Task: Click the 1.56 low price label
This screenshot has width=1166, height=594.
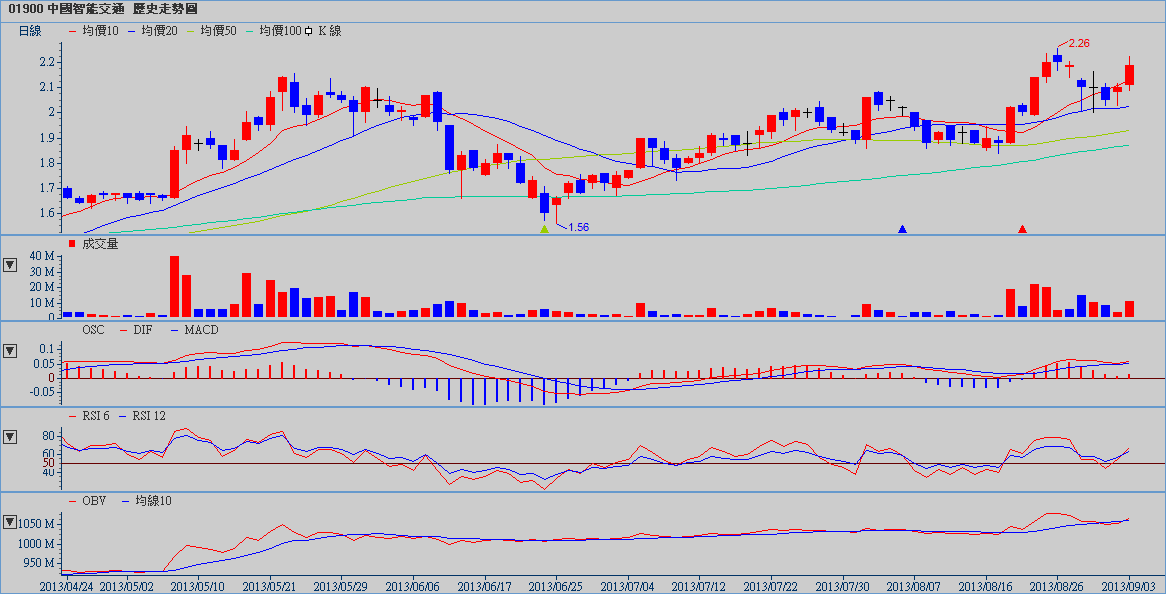Action: coord(578,227)
